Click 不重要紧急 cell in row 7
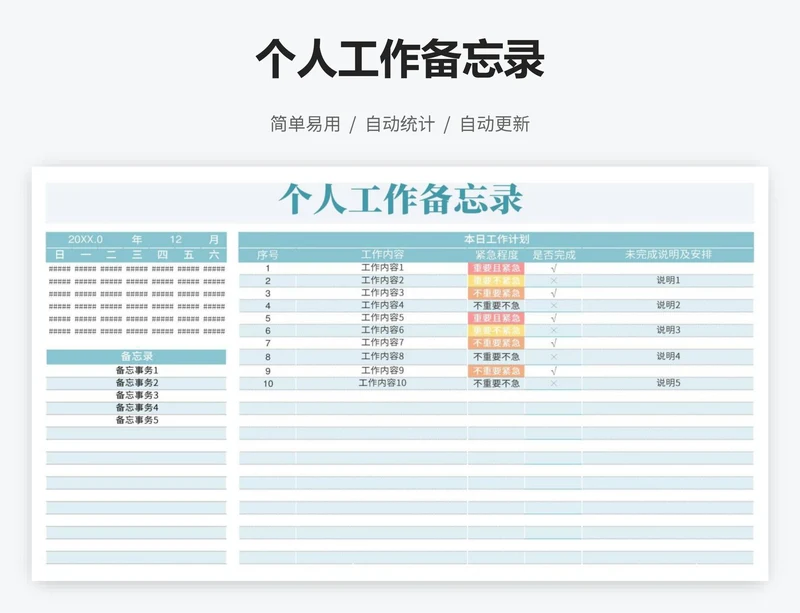 pos(496,343)
